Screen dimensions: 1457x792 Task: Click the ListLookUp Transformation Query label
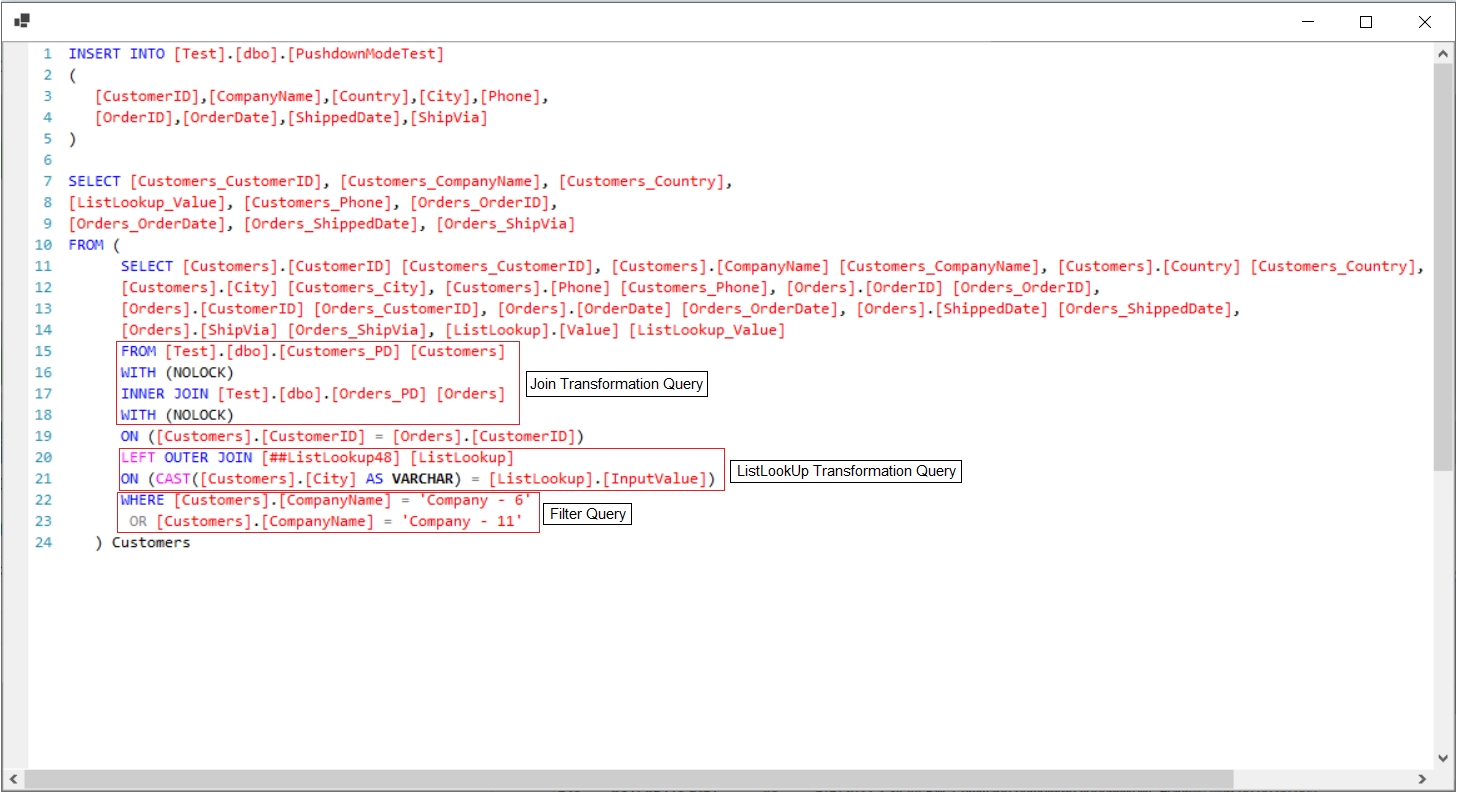pos(846,471)
